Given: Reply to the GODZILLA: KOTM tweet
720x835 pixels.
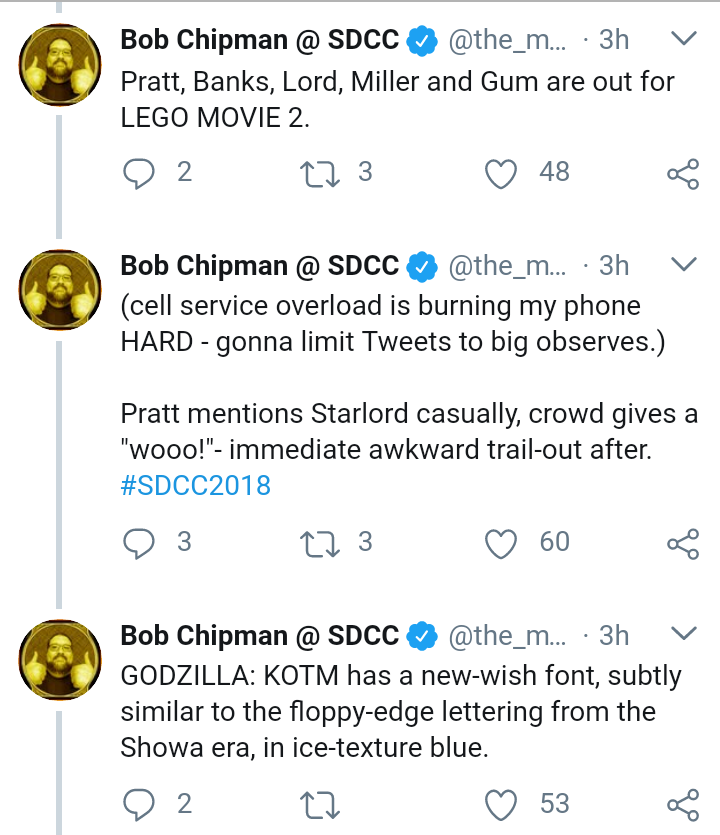Looking at the screenshot, I should click(138, 805).
